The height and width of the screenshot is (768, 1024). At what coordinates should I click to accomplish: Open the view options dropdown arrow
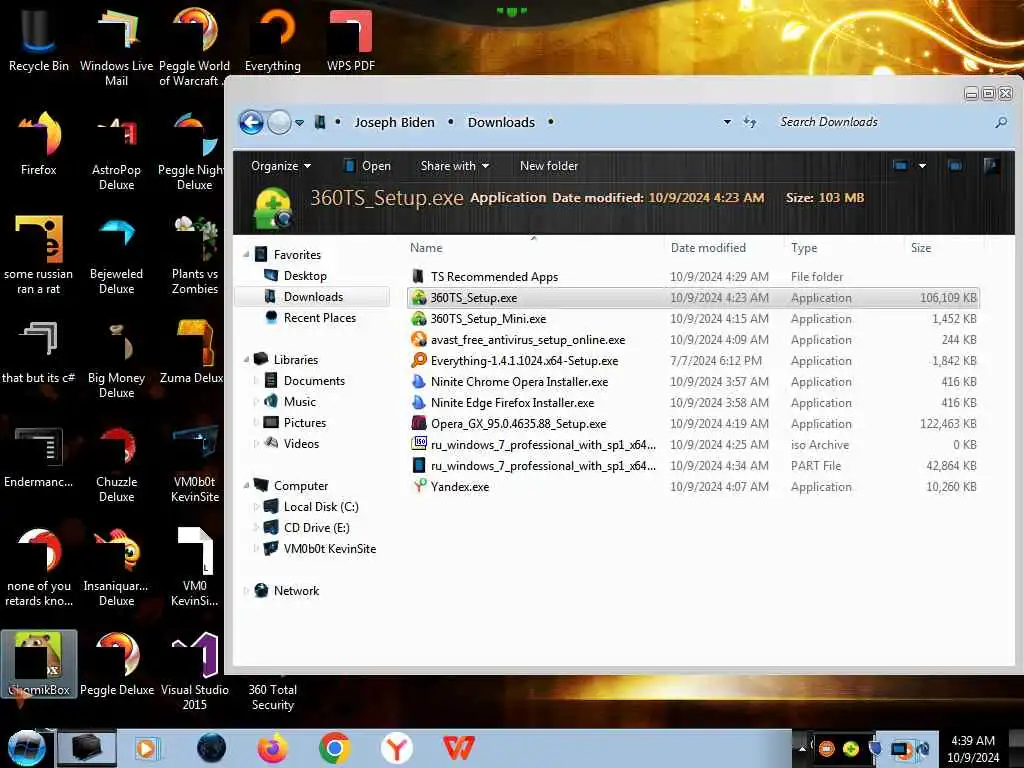(x=922, y=166)
